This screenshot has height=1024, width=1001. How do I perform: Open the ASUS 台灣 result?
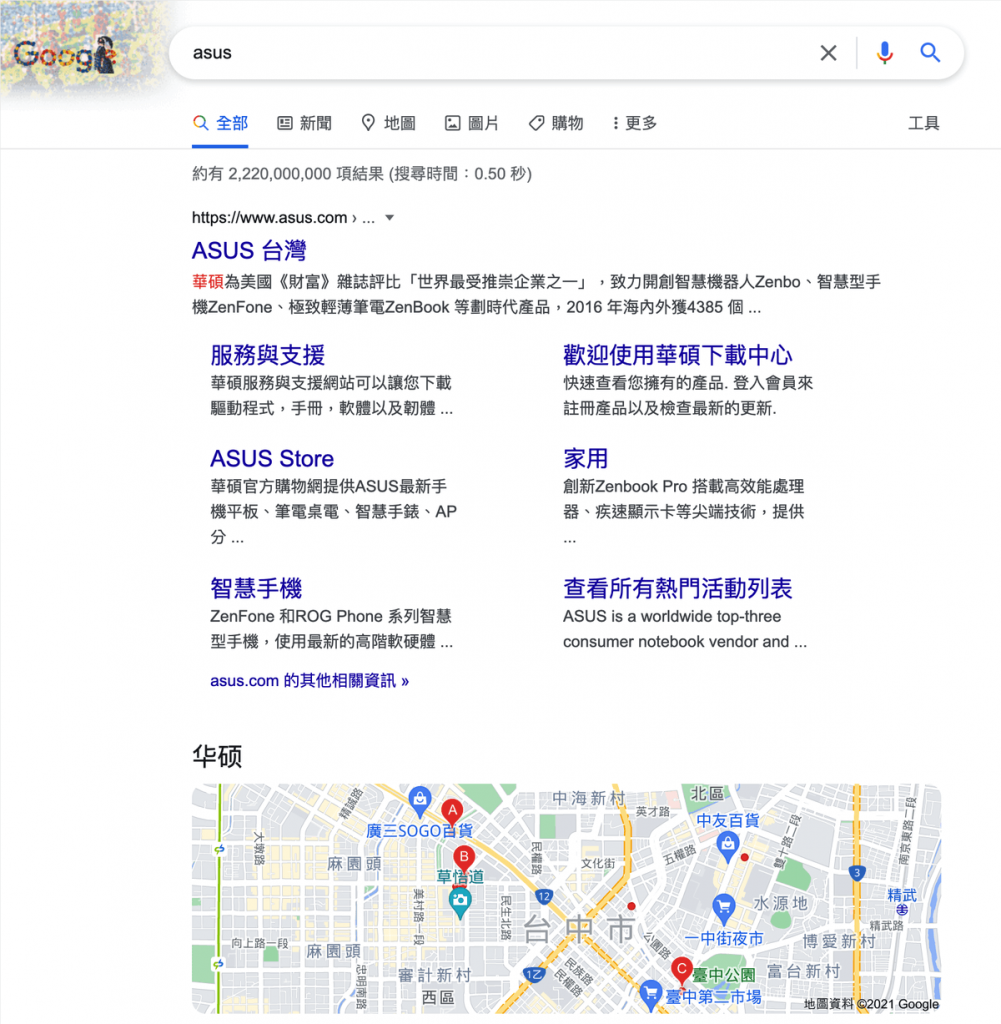click(x=249, y=250)
